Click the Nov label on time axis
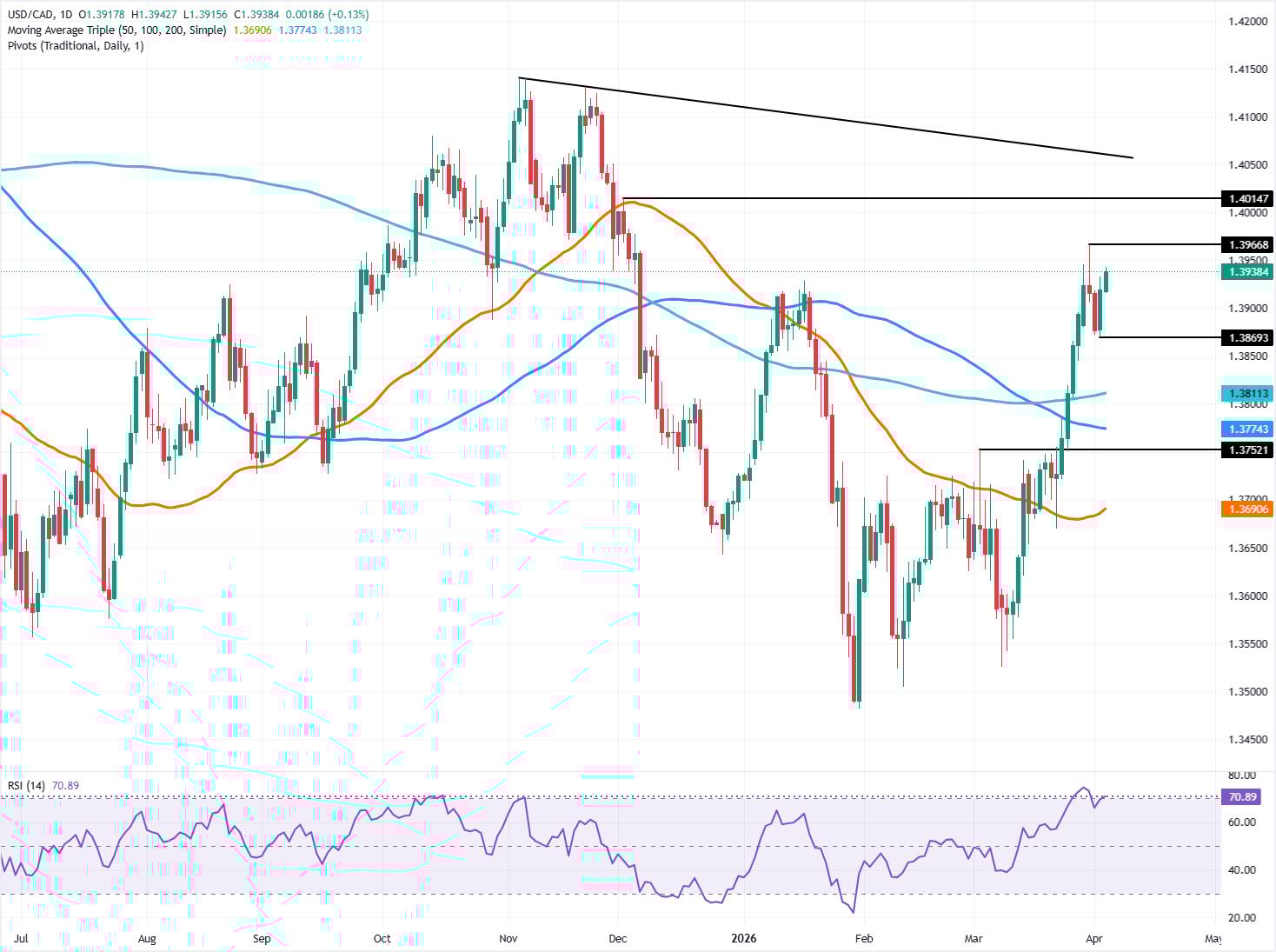Screen dimensions: 1276x952 (x=508, y=939)
